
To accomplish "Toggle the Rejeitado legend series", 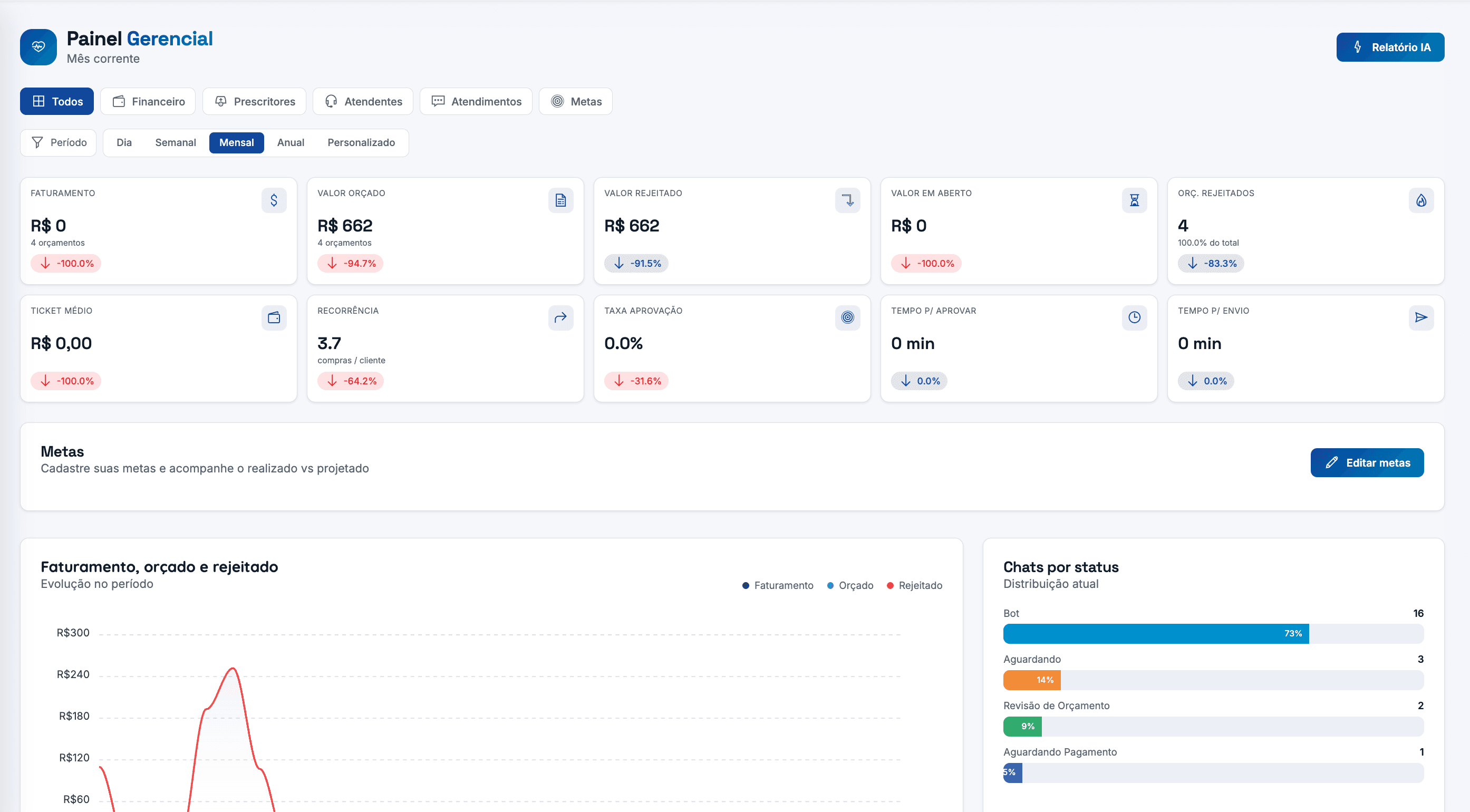I will point(915,585).
